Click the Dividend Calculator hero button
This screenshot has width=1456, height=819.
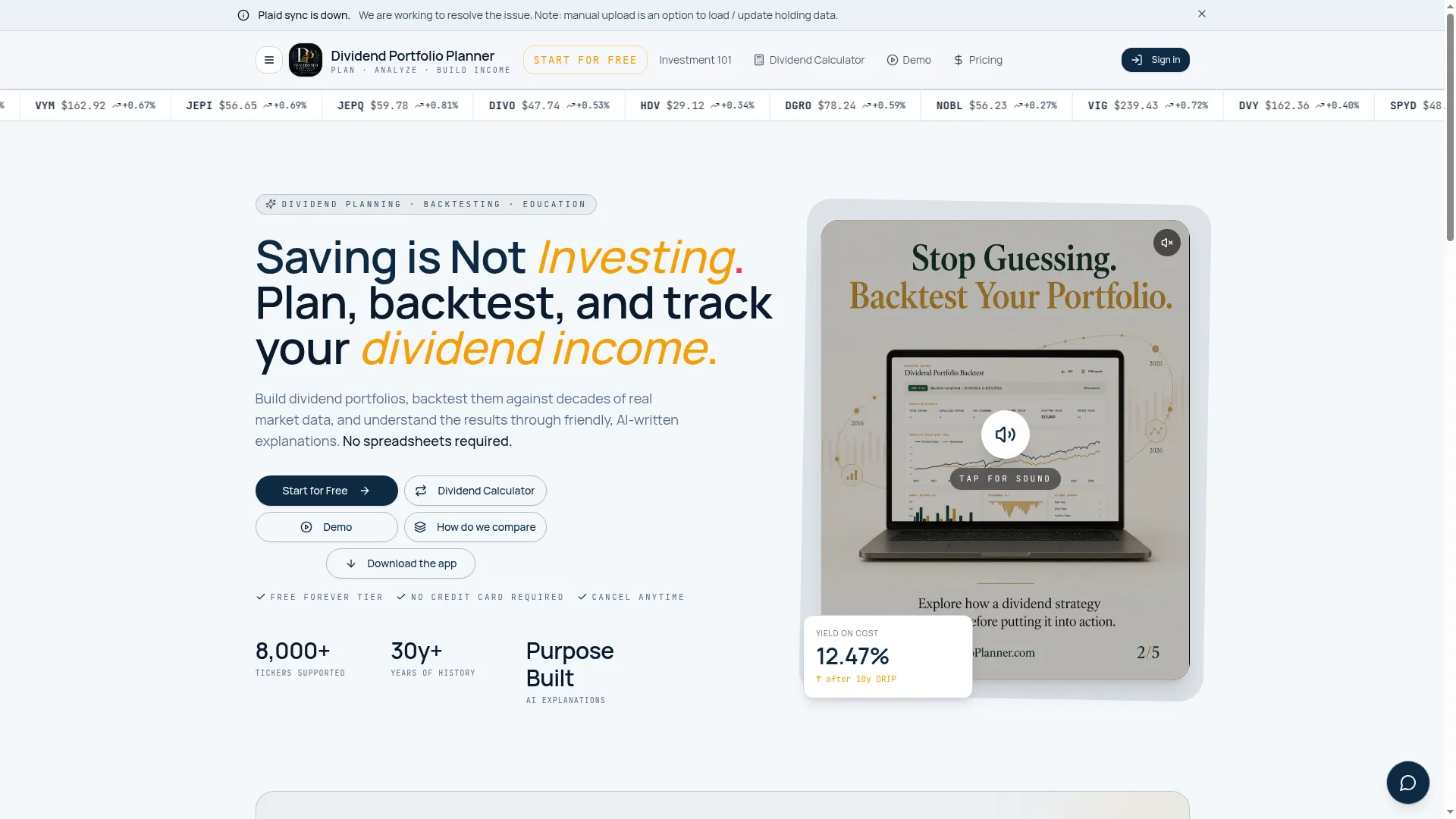(x=475, y=491)
